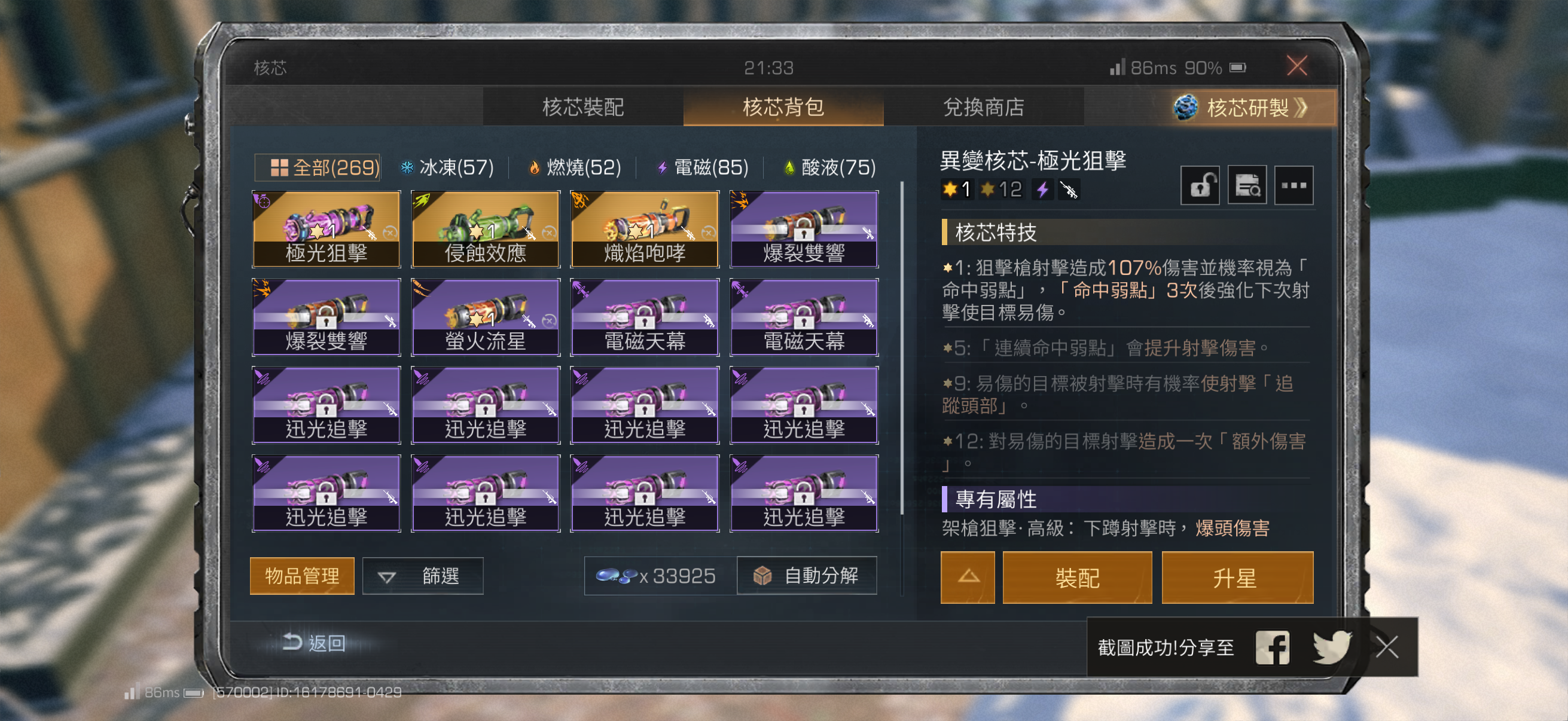
Task: Open the 兌換商店 exchange shop tab
Action: pyautogui.click(x=983, y=108)
